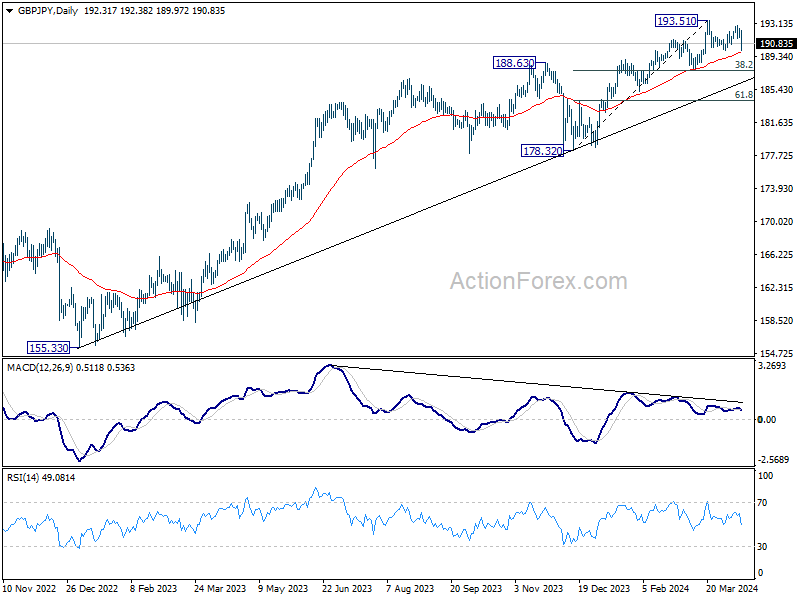Select the 193.510 price label

(677, 21)
